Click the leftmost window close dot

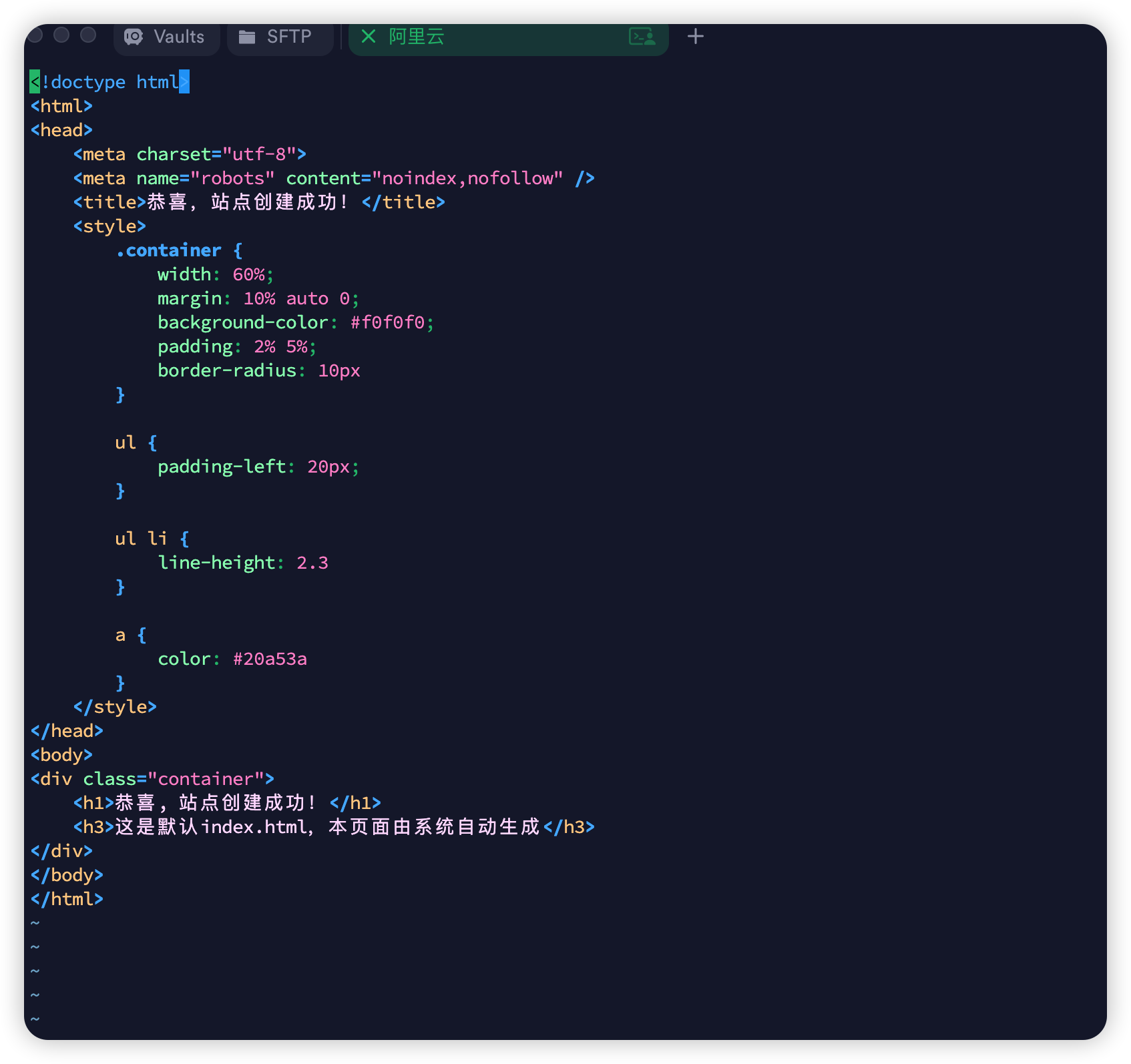[35, 35]
